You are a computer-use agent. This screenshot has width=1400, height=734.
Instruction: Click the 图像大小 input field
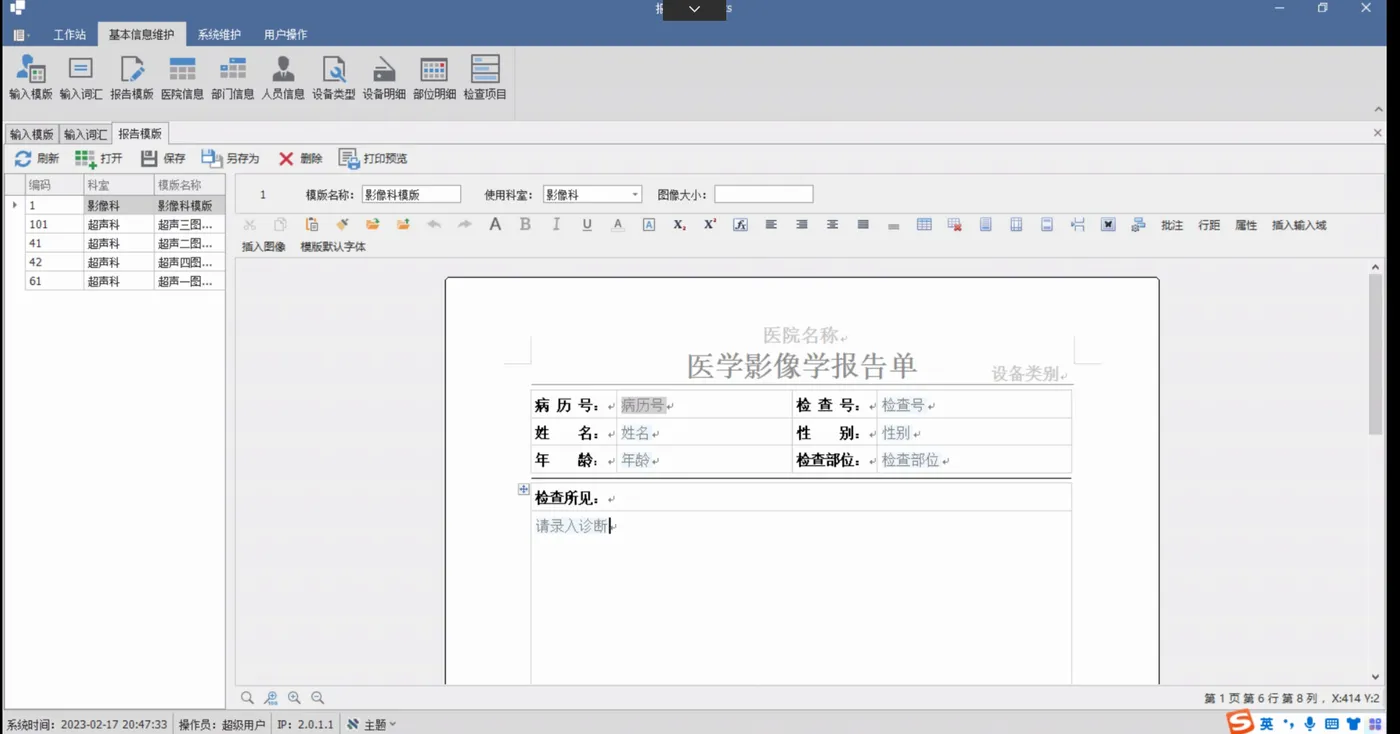(764, 195)
